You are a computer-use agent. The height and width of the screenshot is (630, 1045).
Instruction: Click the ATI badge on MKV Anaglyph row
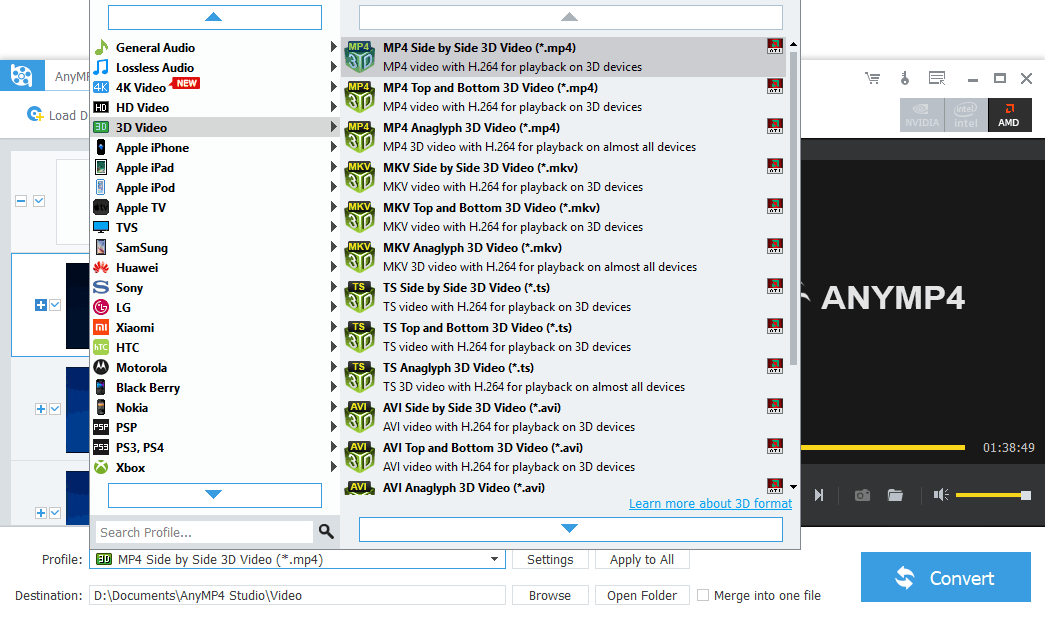(x=774, y=246)
